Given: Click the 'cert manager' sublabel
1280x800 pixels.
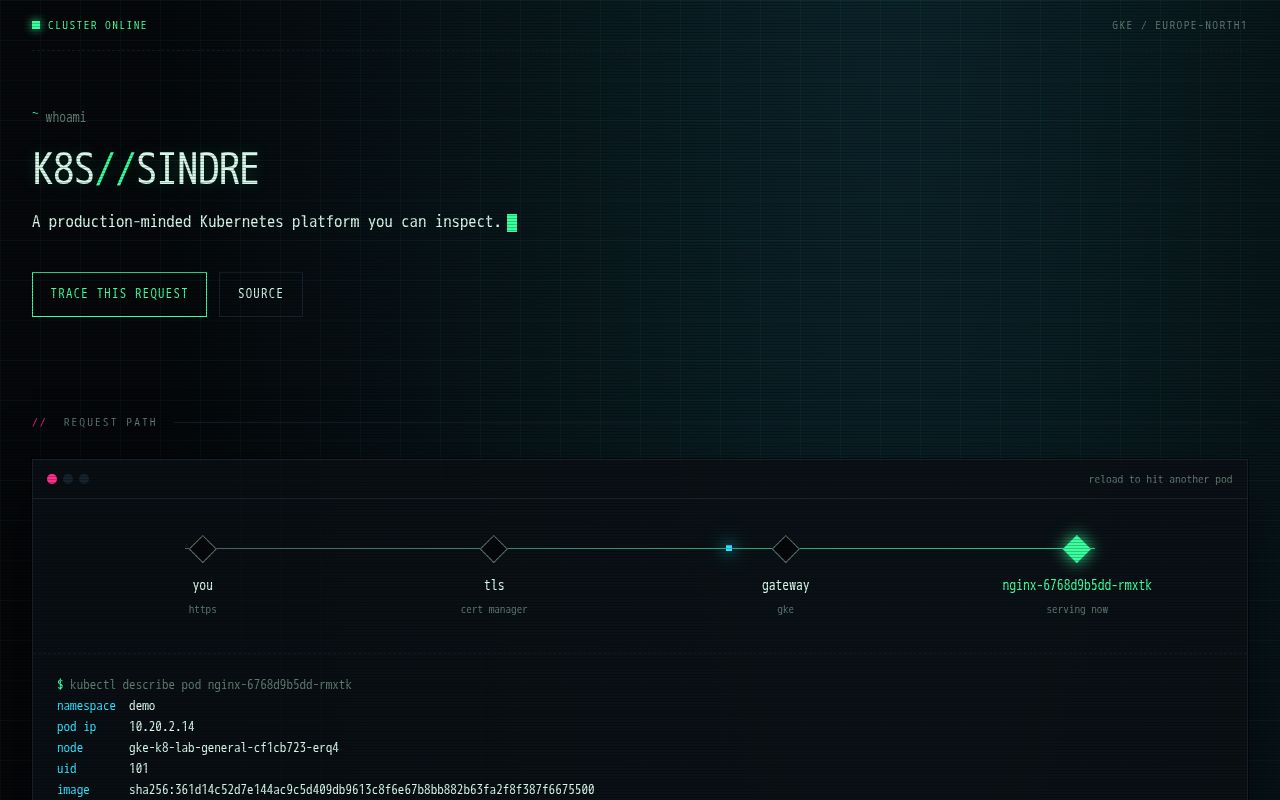Looking at the screenshot, I should point(494,609).
